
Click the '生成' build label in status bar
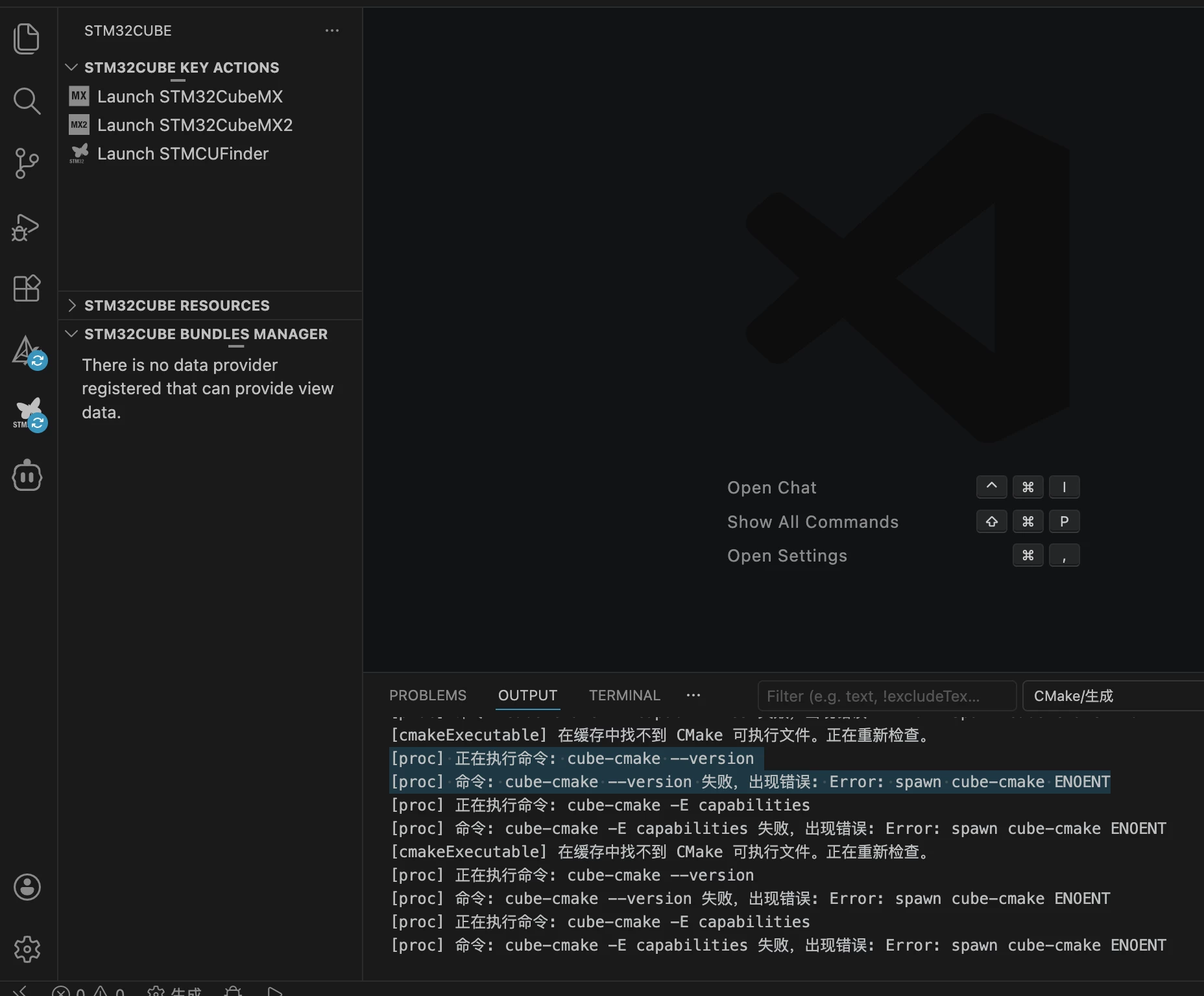[x=186, y=991]
